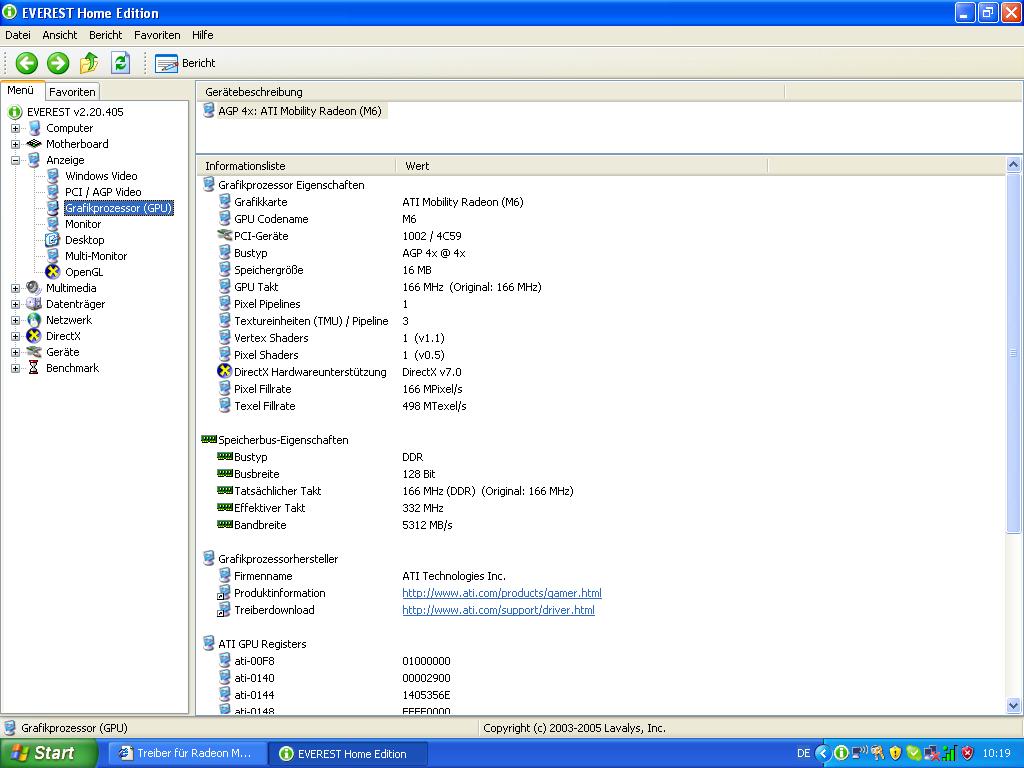Open the Favoriten menu in menu bar
Screen dimensions: 1024x768
click(x=157, y=35)
